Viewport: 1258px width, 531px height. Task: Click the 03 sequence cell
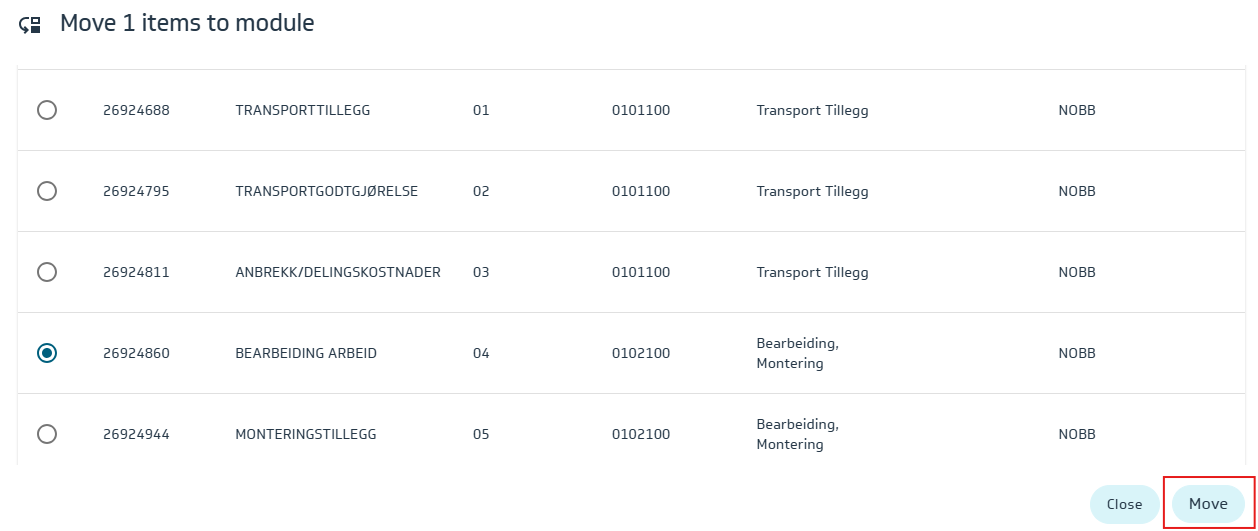point(481,272)
